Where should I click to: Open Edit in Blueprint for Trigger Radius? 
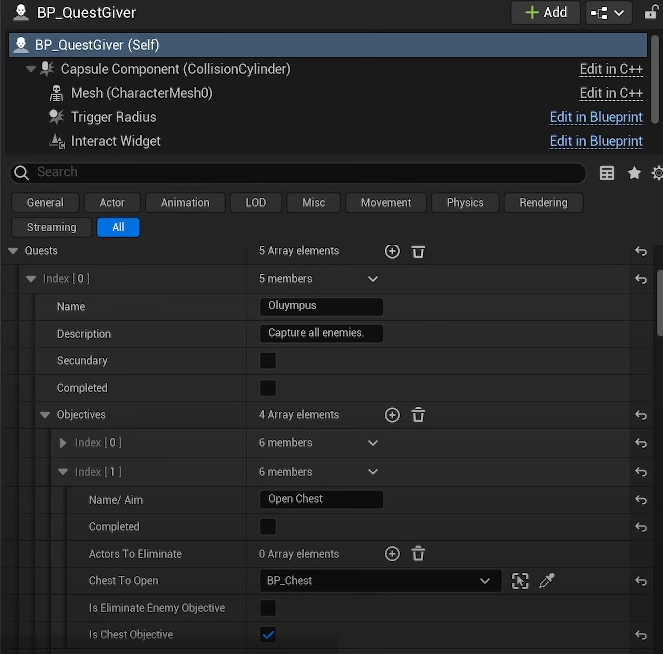click(x=596, y=117)
